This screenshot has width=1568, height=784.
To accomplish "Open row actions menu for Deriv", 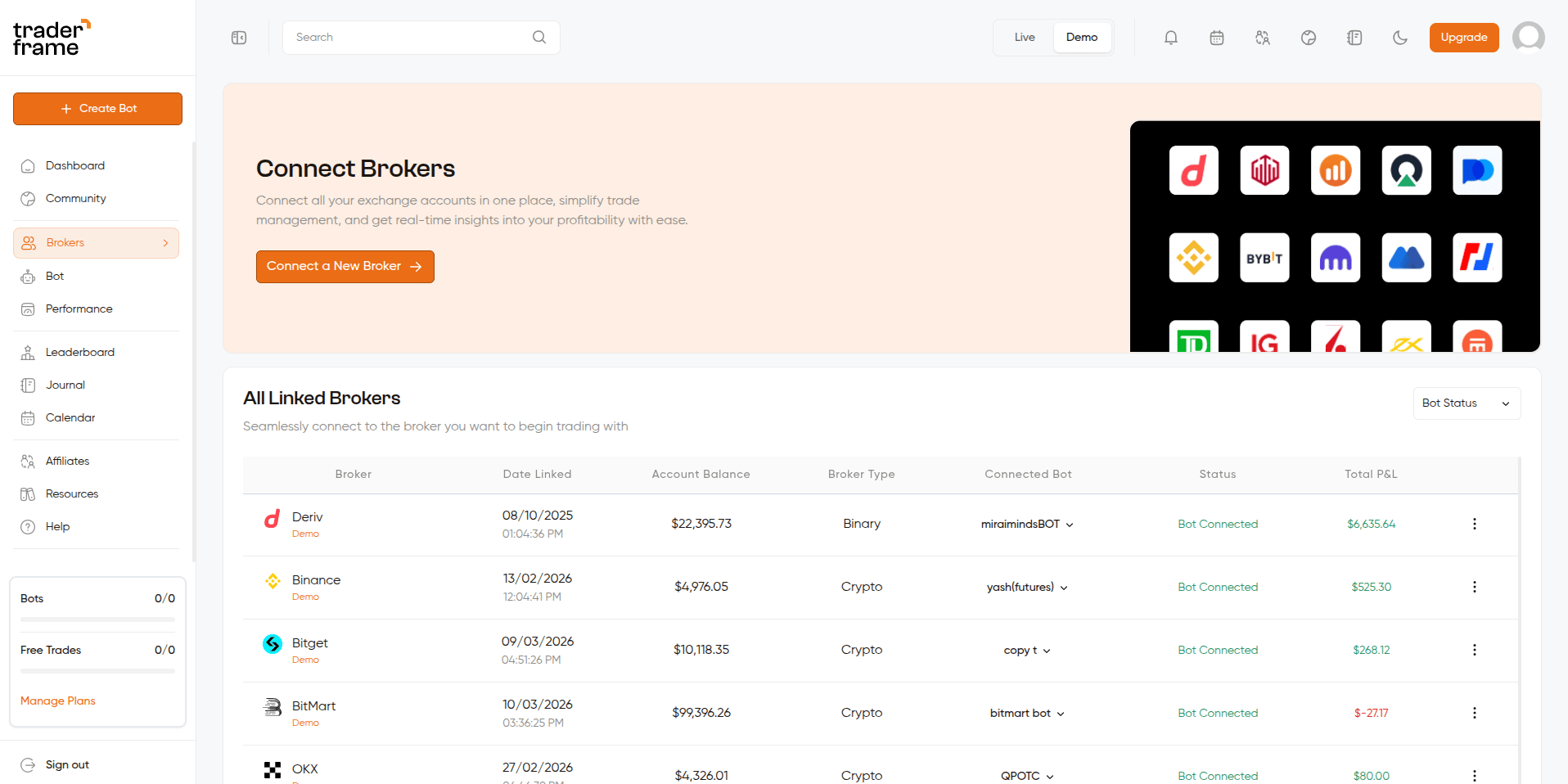I will tap(1475, 524).
